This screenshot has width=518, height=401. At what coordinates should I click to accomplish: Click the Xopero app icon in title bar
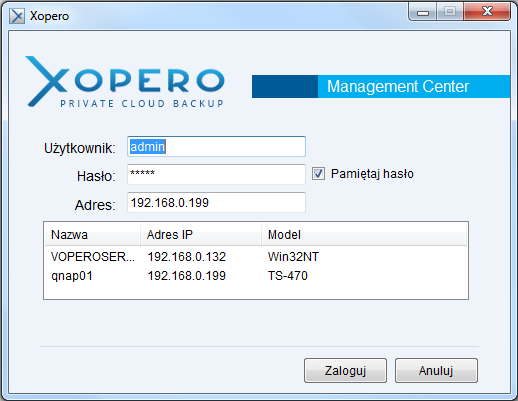pyautogui.click(x=17, y=16)
